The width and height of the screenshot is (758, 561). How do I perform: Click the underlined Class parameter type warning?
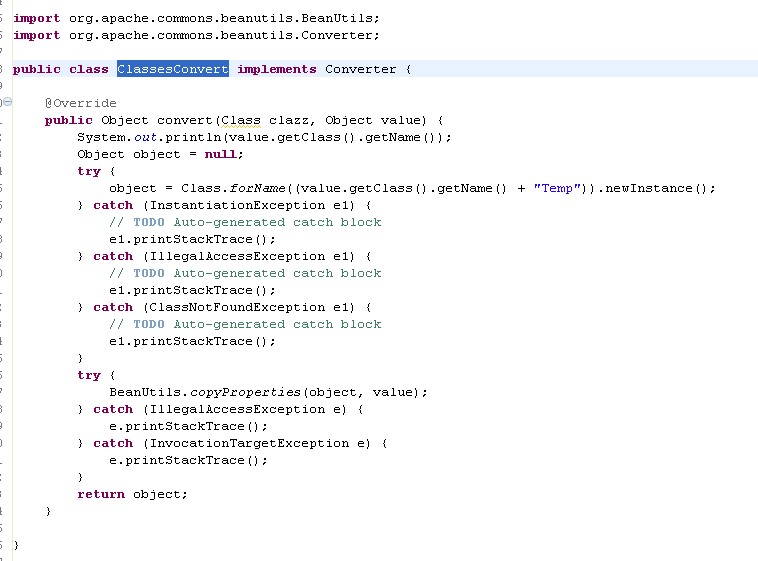point(241,120)
